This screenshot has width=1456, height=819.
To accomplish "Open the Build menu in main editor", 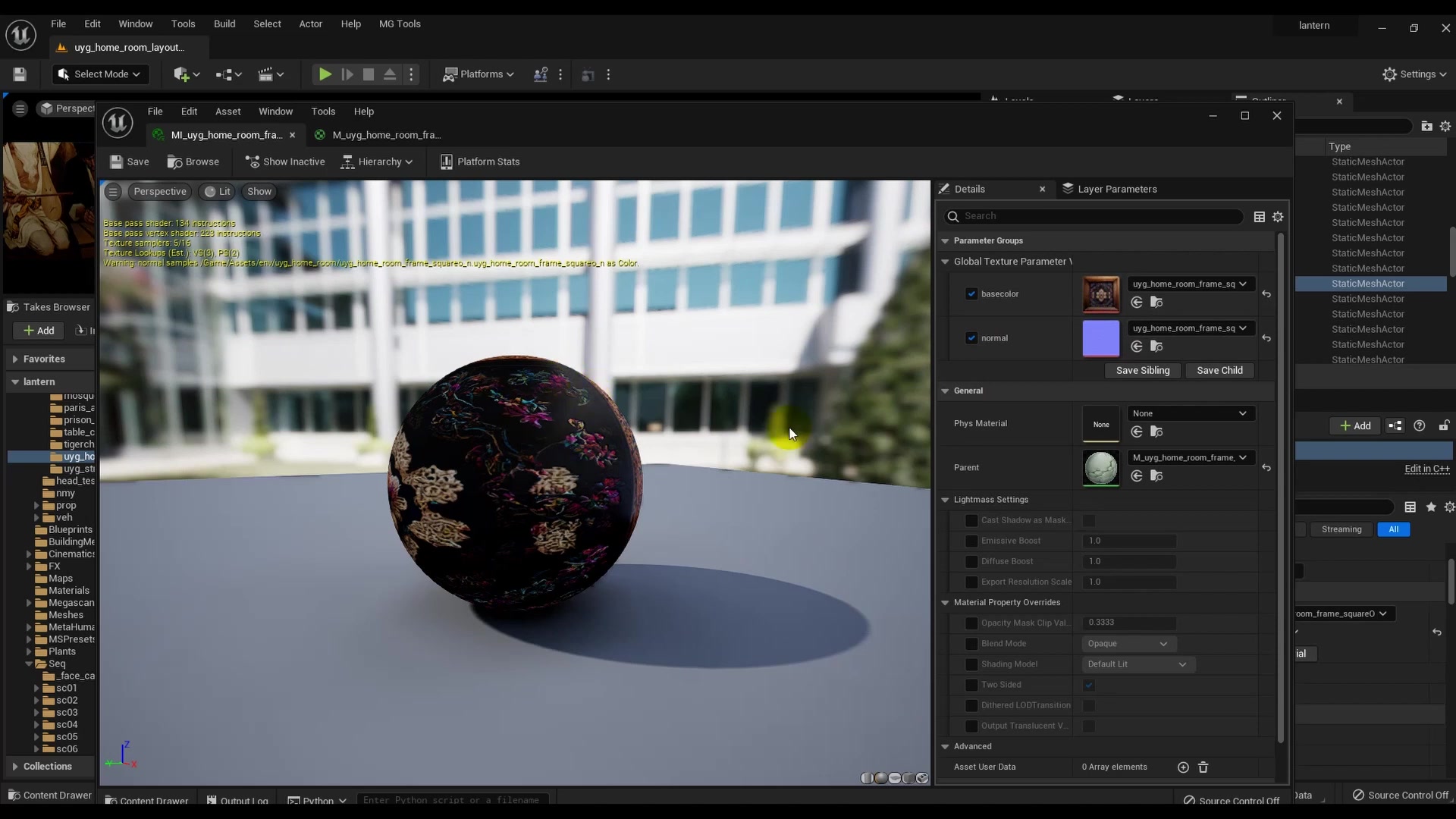I will click(224, 24).
